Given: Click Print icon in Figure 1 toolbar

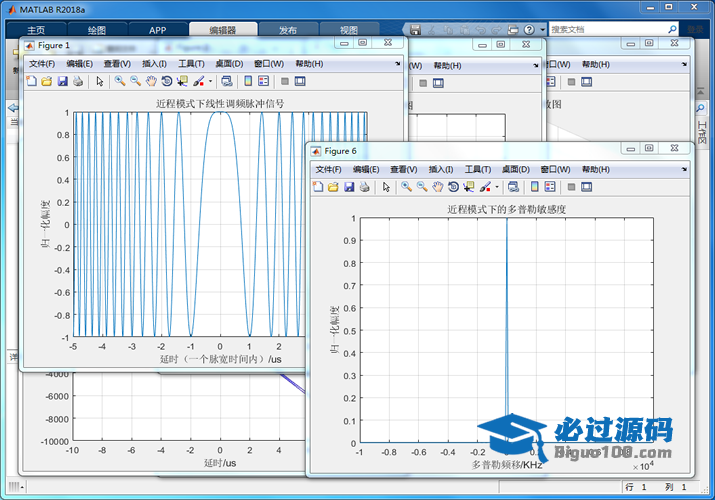Looking at the screenshot, I should click(x=78, y=81).
